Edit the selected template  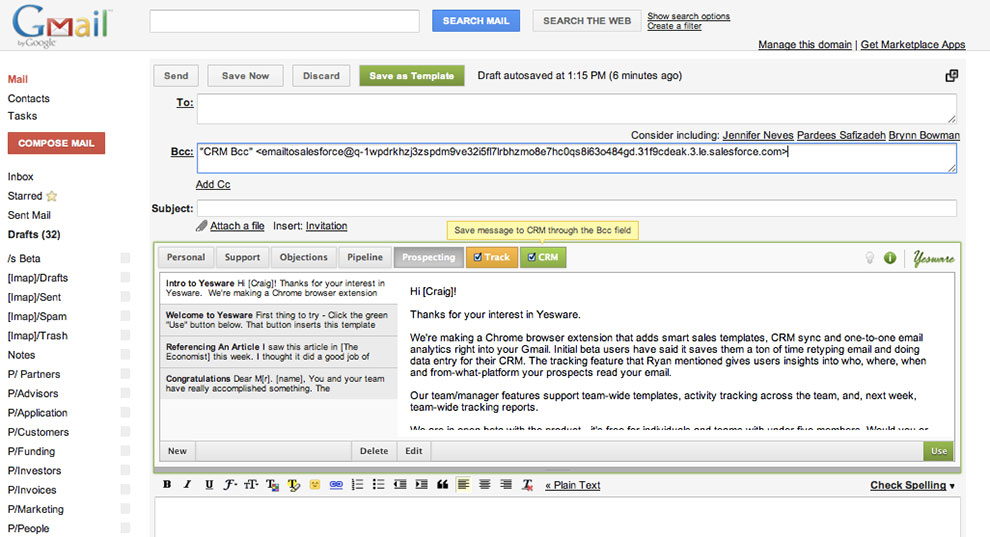click(x=414, y=451)
